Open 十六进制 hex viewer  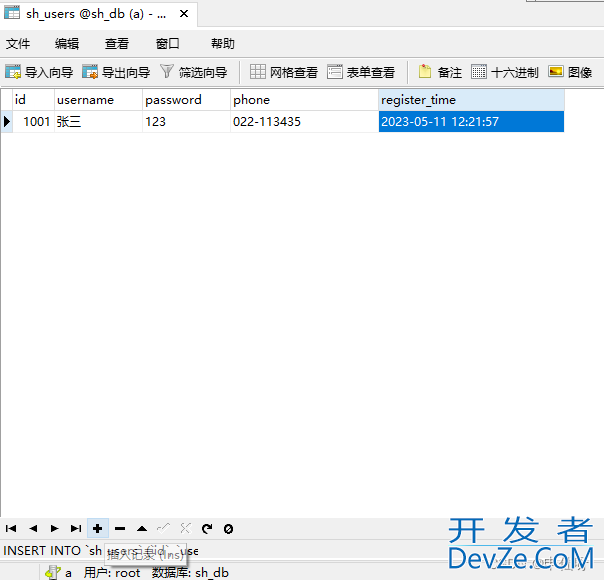(x=505, y=72)
